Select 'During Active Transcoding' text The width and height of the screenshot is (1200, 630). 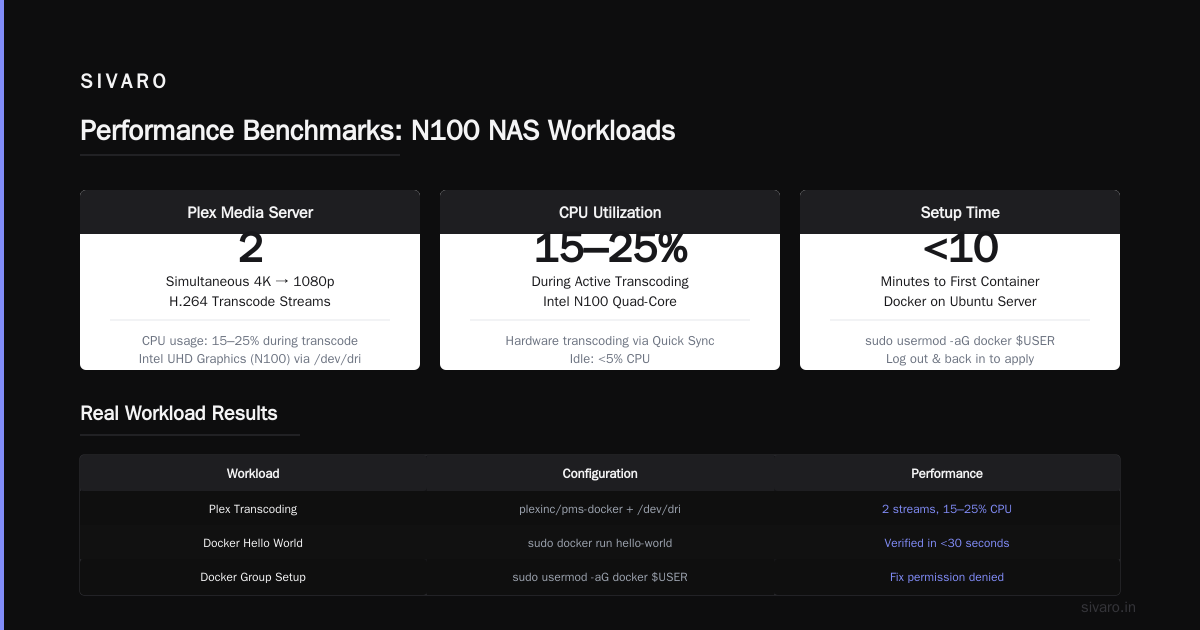tap(610, 282)
